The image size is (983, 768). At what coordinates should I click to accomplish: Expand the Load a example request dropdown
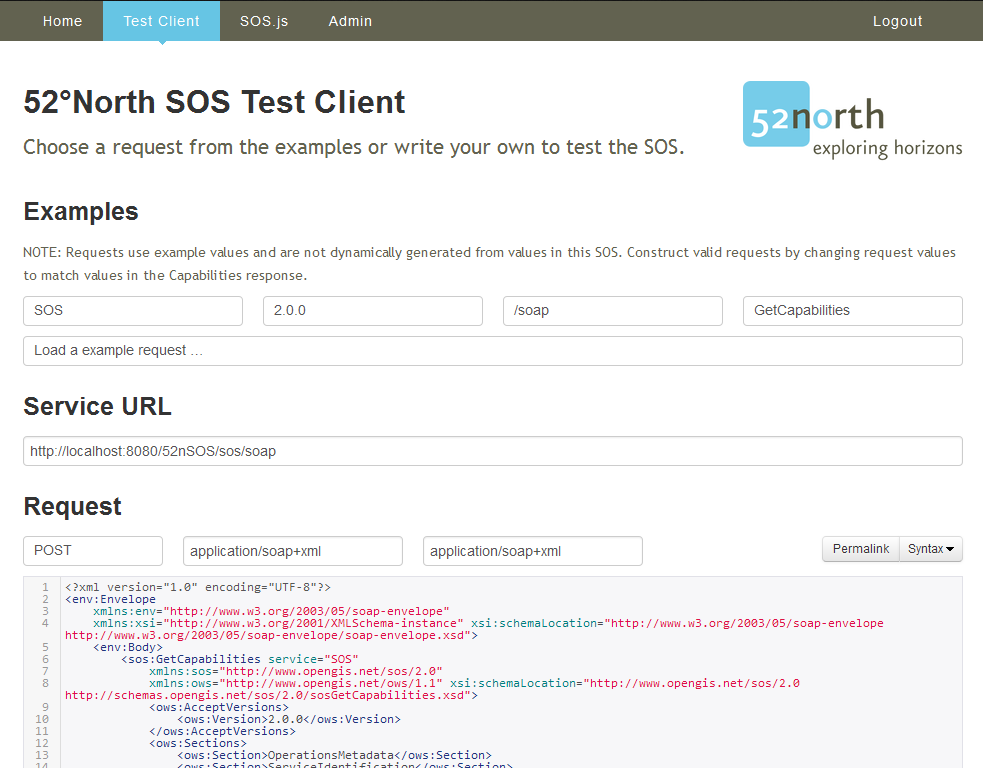[493, 351]
